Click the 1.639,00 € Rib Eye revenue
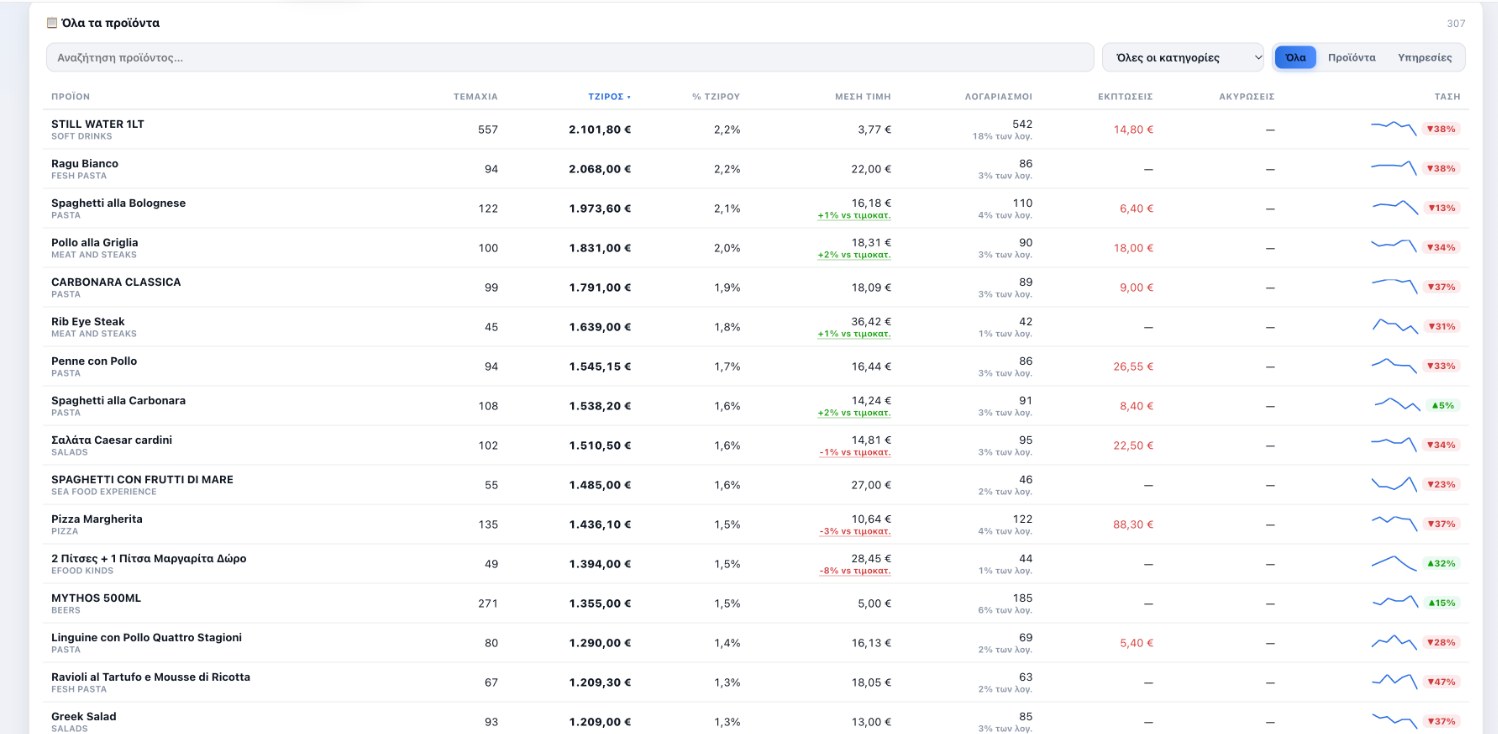Viewport: 1498px width, 734px height. tap(600, 327)
